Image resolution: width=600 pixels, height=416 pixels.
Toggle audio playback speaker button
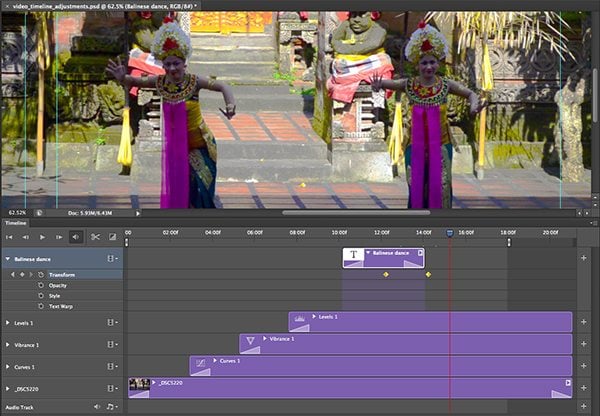click(76, 237)
